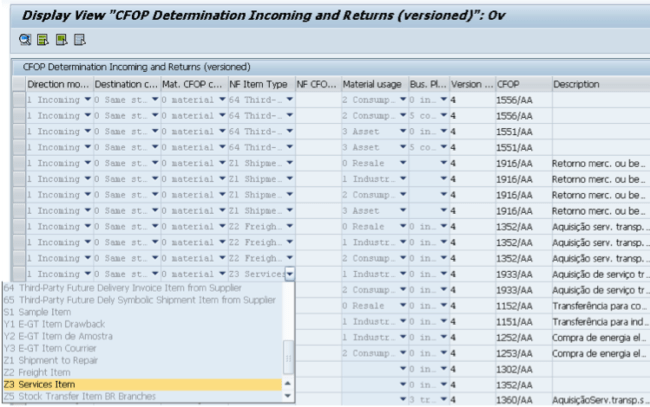Click the Details magnifier icon in the toolbar
The height and width of the screenshot is (407, 650).
tap(25, 40)
